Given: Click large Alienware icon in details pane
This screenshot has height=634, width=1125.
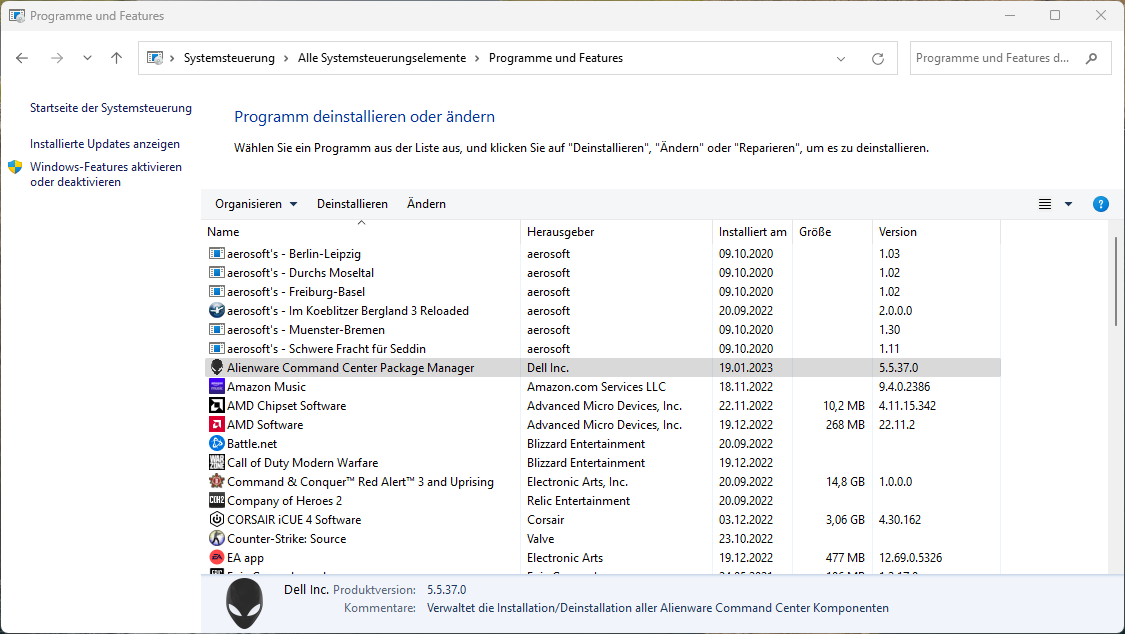Looking at the screenshot, I should point(244,603).
